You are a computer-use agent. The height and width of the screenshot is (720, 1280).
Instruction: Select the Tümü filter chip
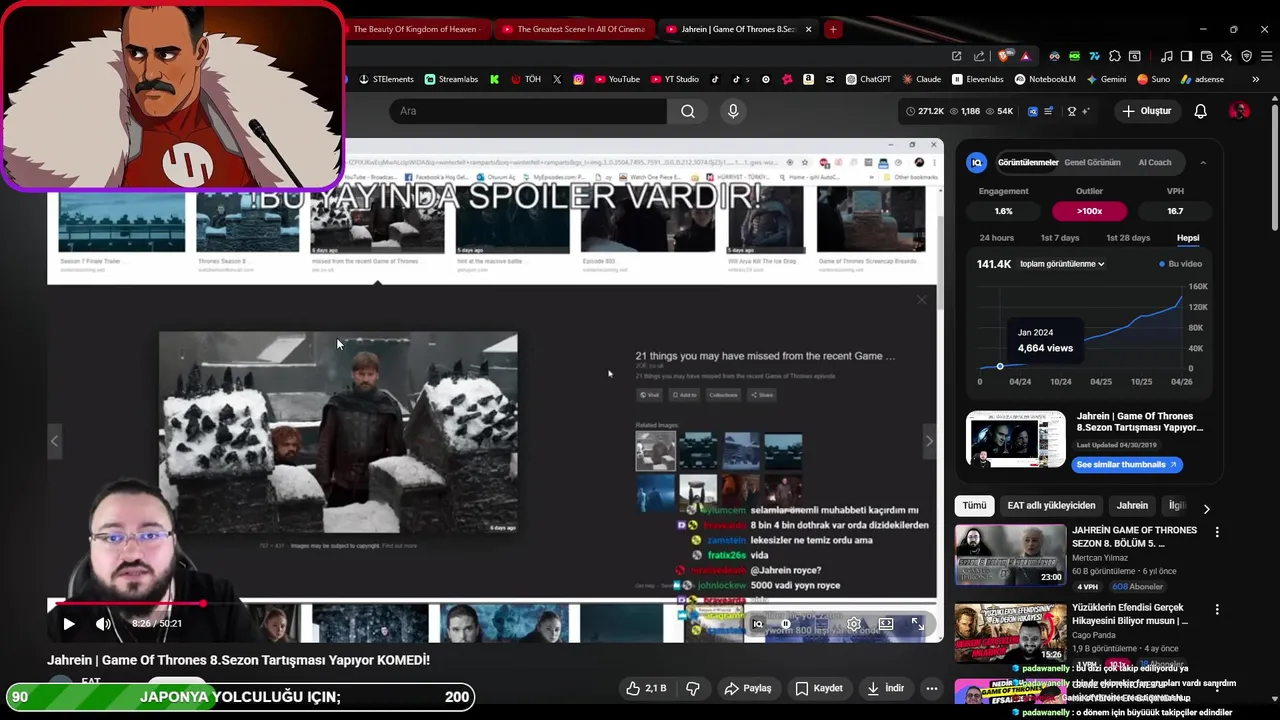point(974,506)
